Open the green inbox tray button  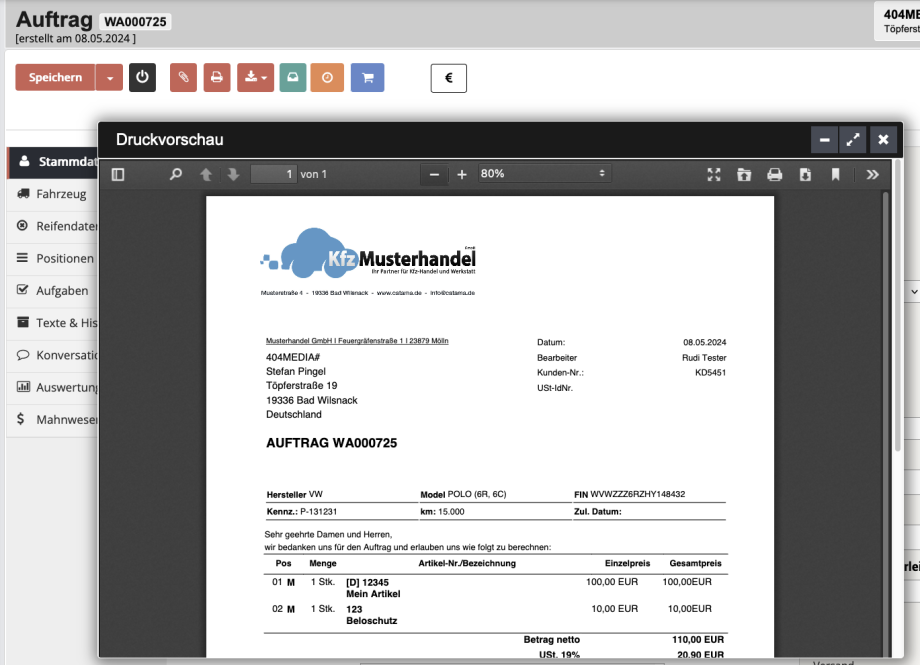(x=292, y=78)
